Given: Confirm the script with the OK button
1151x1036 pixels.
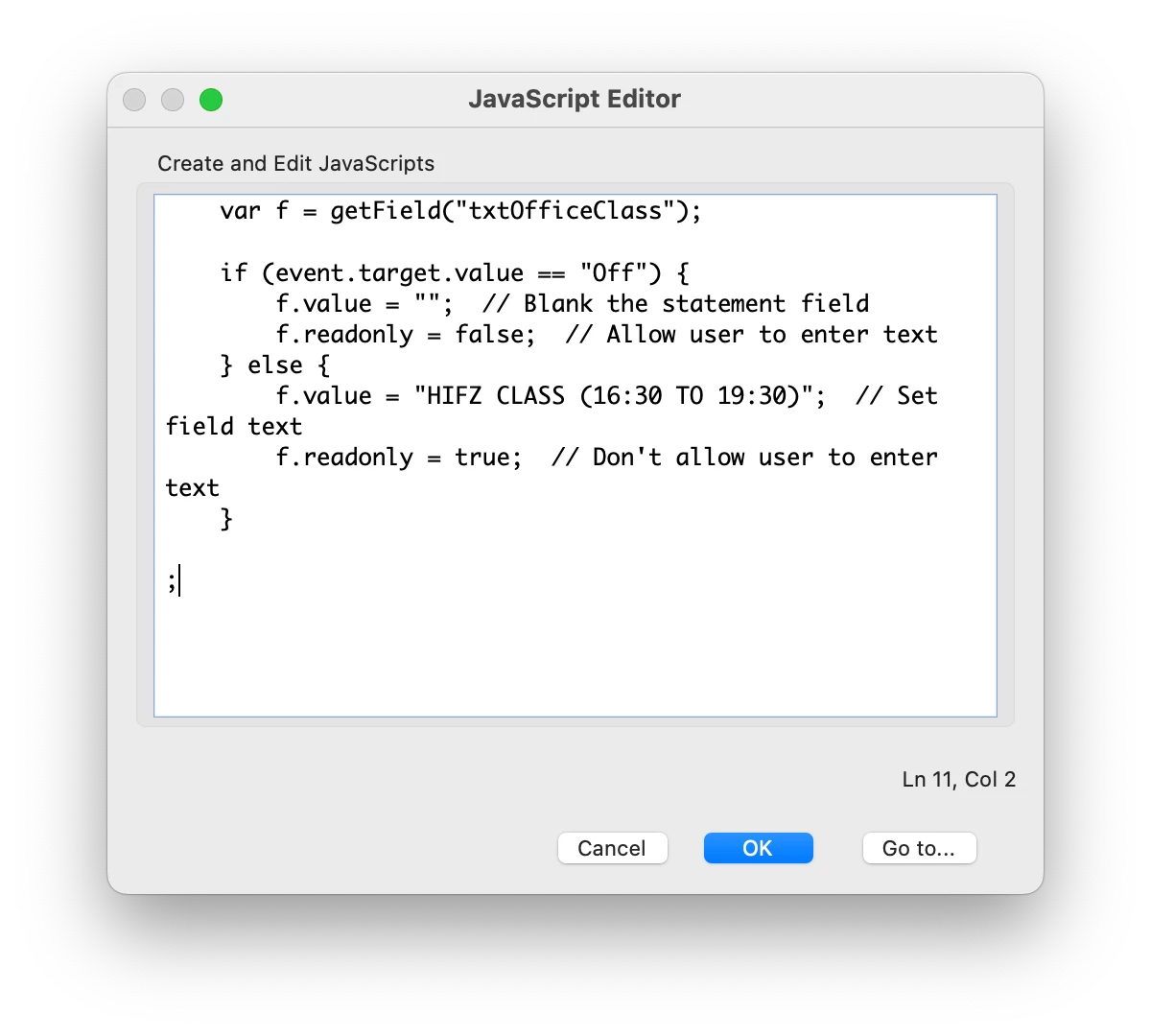Looking at the screenshot, I should [758, 848].
